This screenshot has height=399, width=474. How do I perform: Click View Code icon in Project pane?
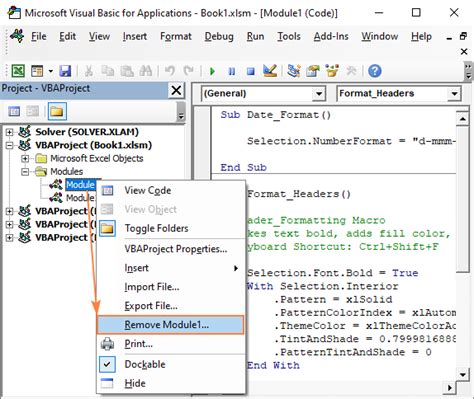14,111
